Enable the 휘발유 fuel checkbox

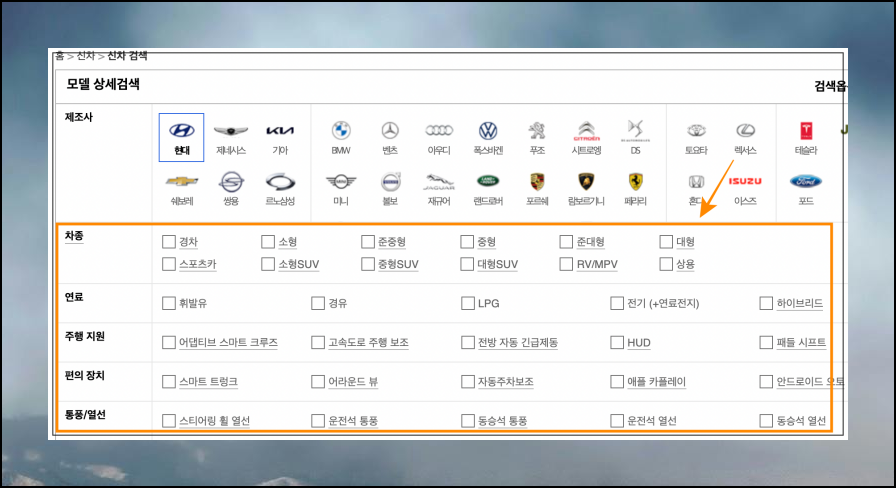tap(169, 303)
